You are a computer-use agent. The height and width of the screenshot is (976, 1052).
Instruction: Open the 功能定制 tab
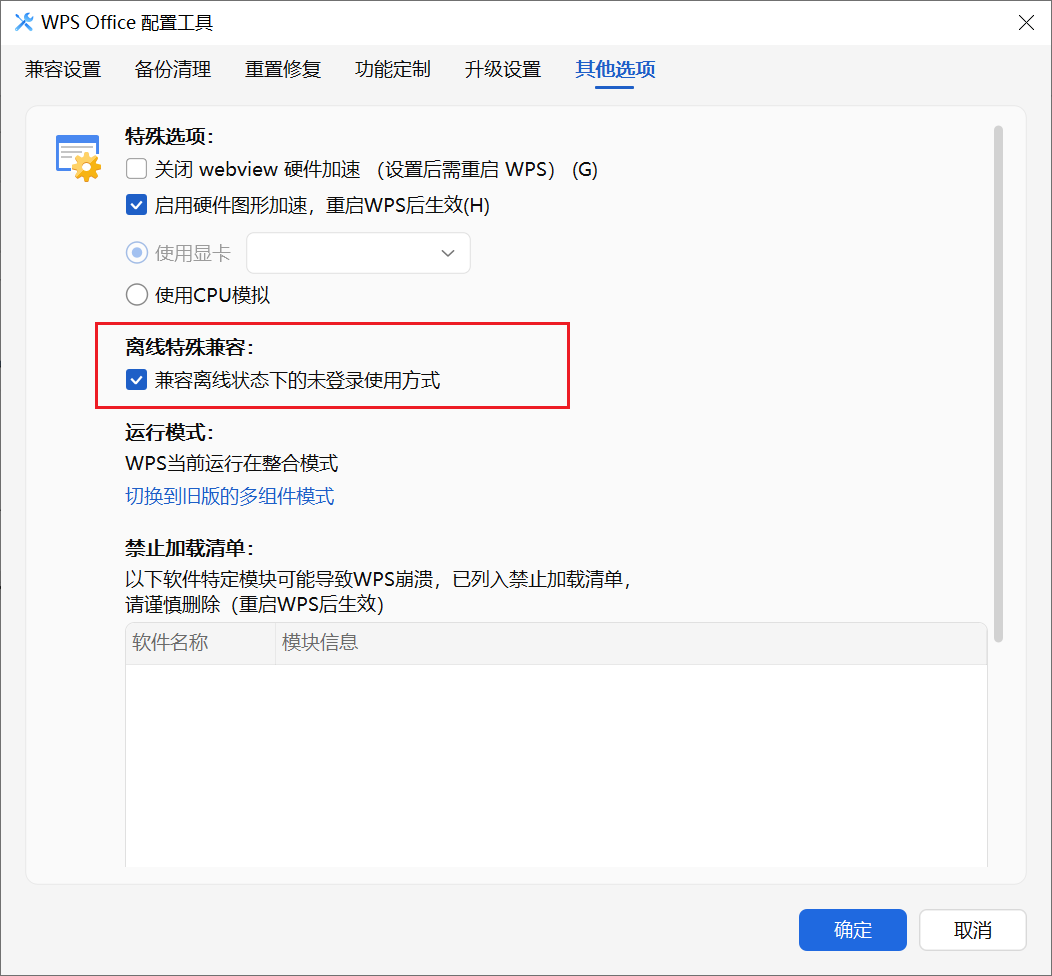pyautogui.click(x=392, y=70)
